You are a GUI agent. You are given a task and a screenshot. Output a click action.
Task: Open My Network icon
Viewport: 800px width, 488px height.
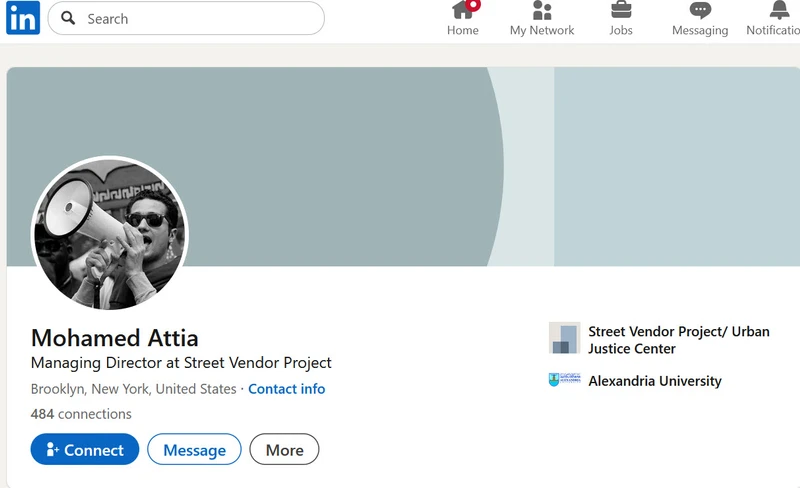[x=542, y=10]
